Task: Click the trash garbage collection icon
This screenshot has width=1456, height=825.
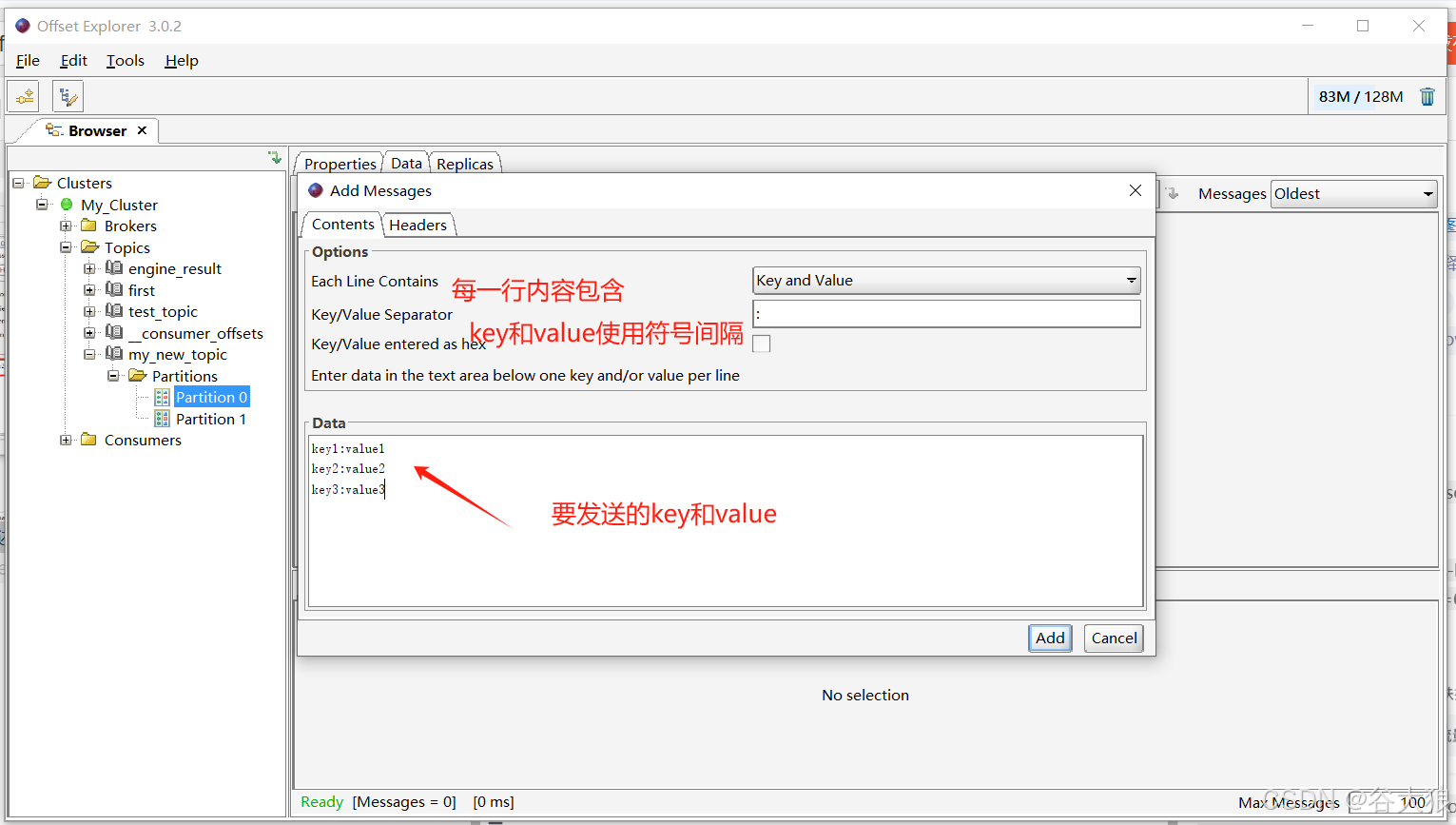Action: [1427, 96]
